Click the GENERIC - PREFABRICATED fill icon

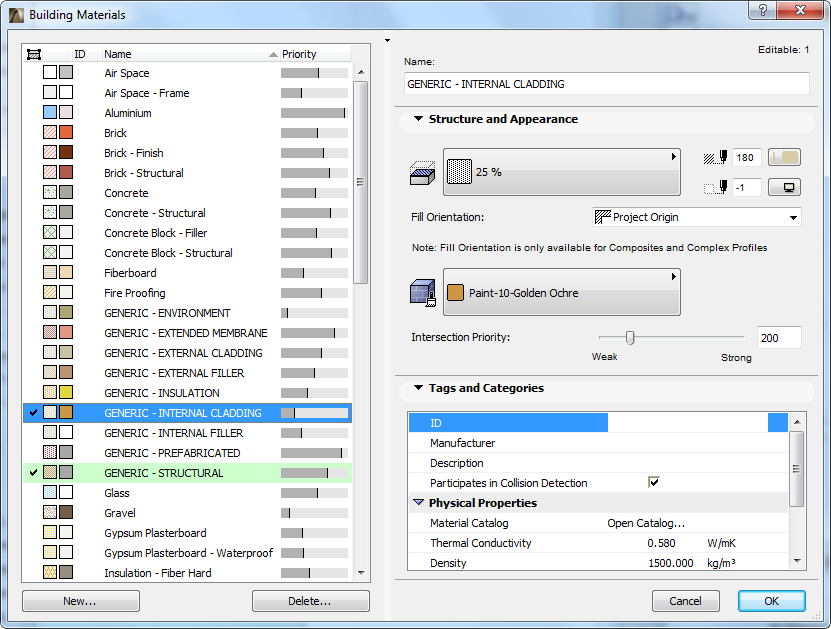[x=50, y=453]
